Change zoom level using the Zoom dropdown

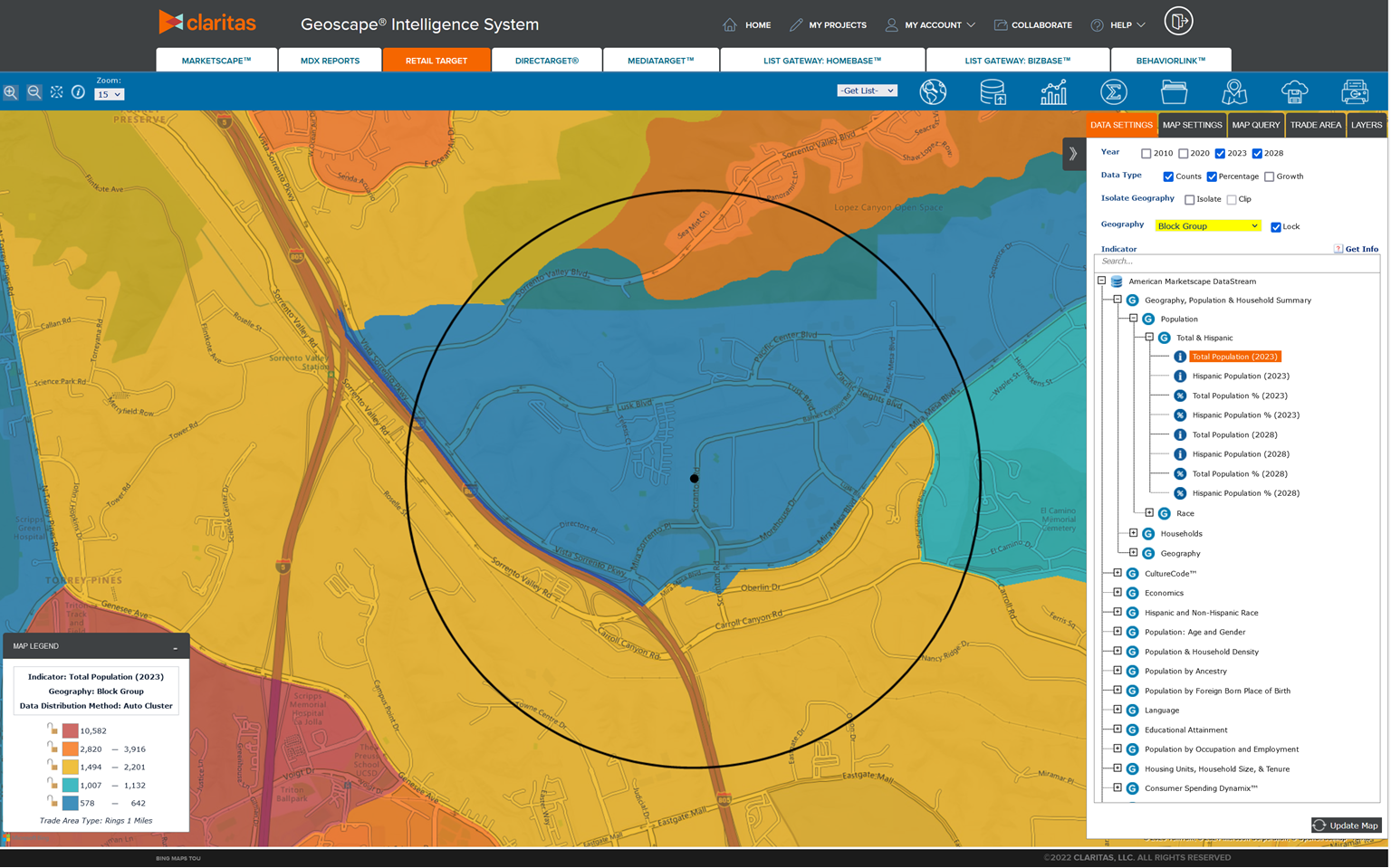[x=109, y=94]
